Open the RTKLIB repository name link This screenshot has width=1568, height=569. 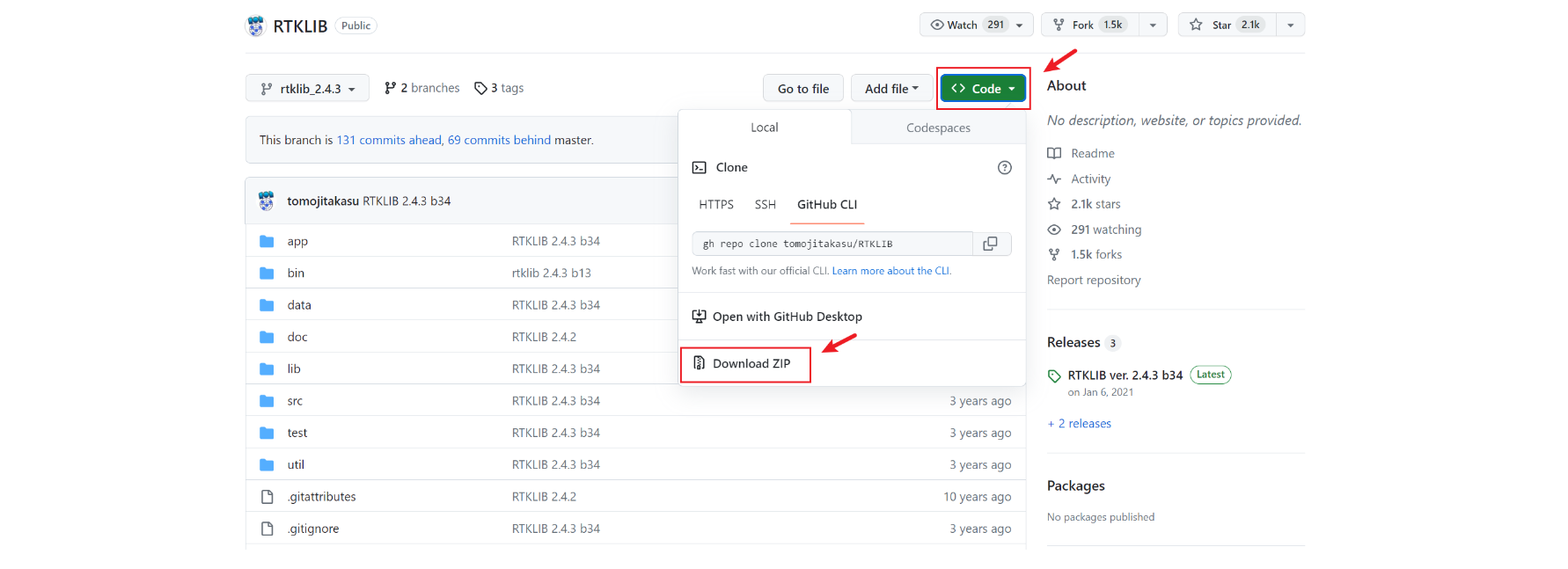(300, 26)
